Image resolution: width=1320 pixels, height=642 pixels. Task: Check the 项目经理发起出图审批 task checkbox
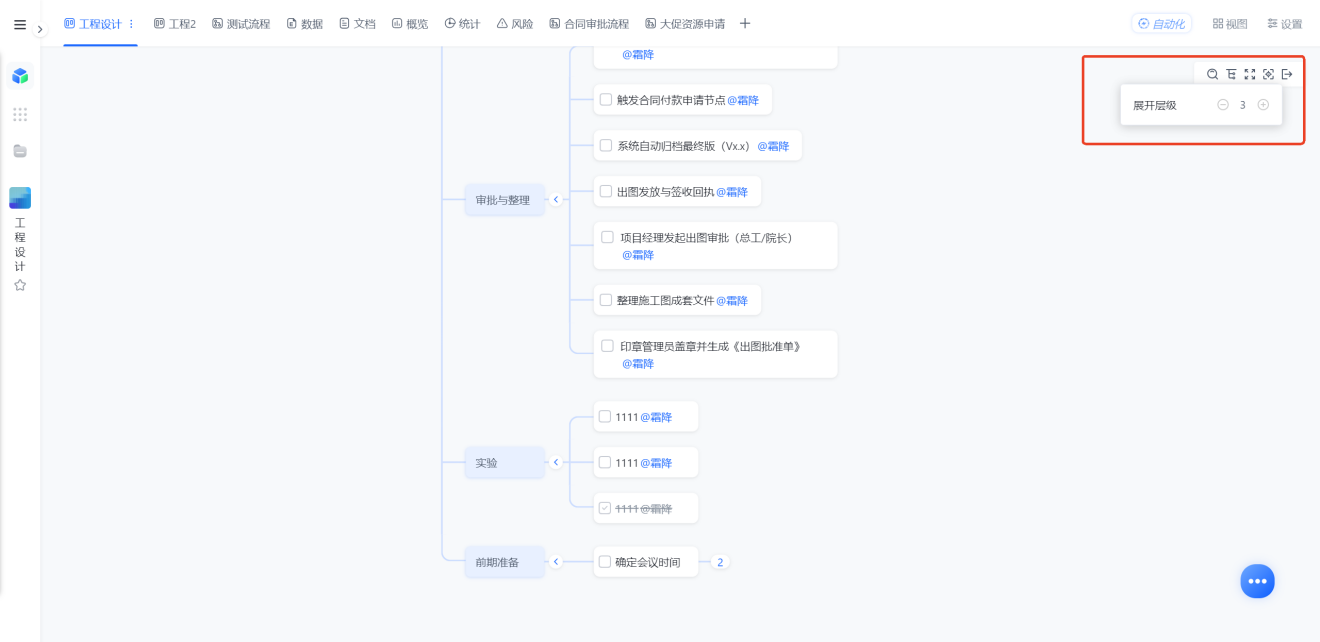607,237
